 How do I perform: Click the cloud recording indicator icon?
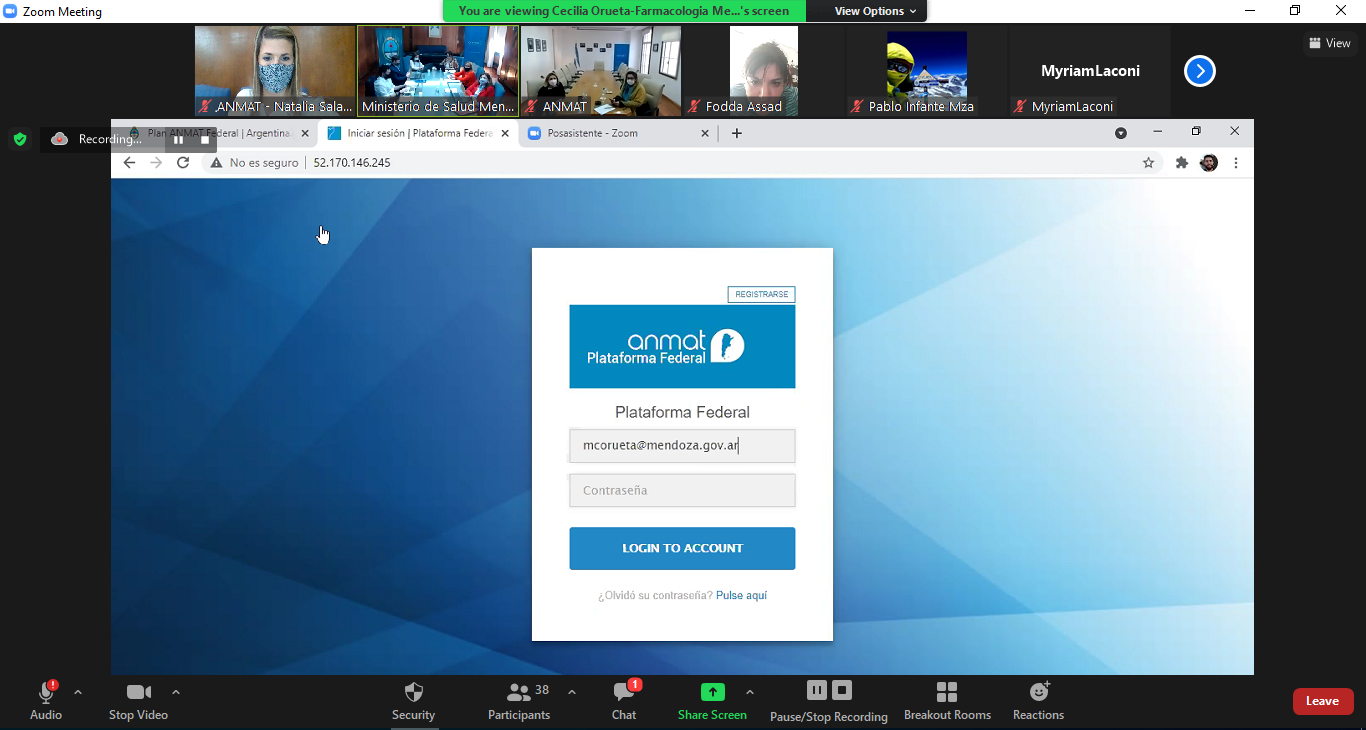coord(59,139)
